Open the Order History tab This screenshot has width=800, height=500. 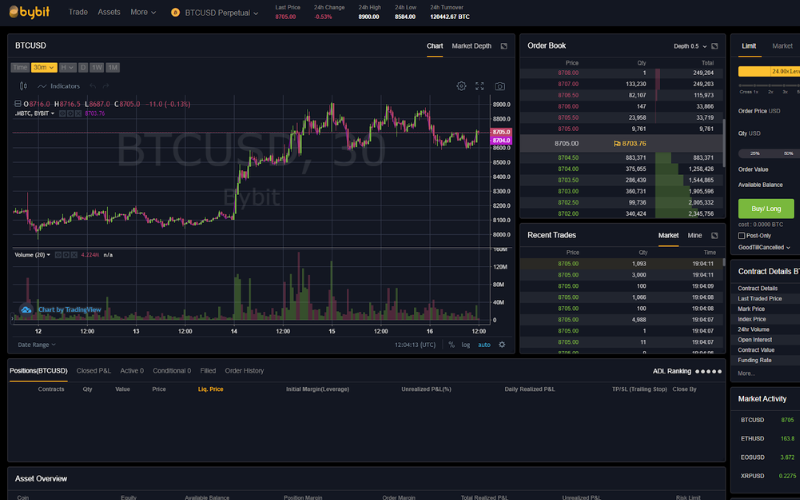click(244, 371)
